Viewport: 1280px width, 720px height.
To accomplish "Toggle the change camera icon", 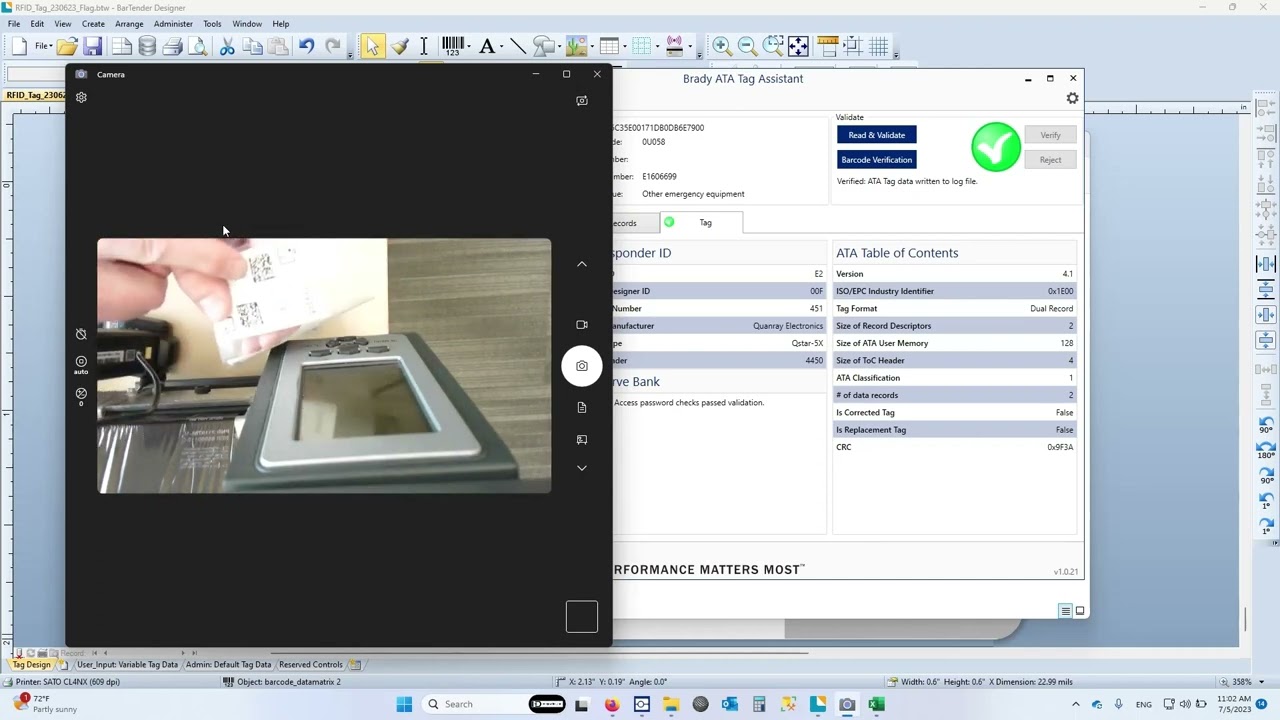I will click(582, 100).
